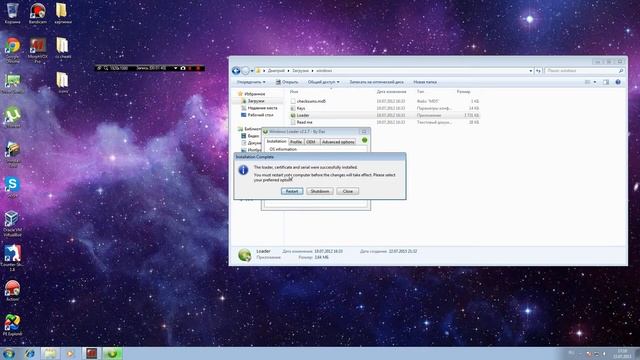The height and width of the screenshot is (360, 640).
Task: Click the Windows Start button
Action: (8, 353)
